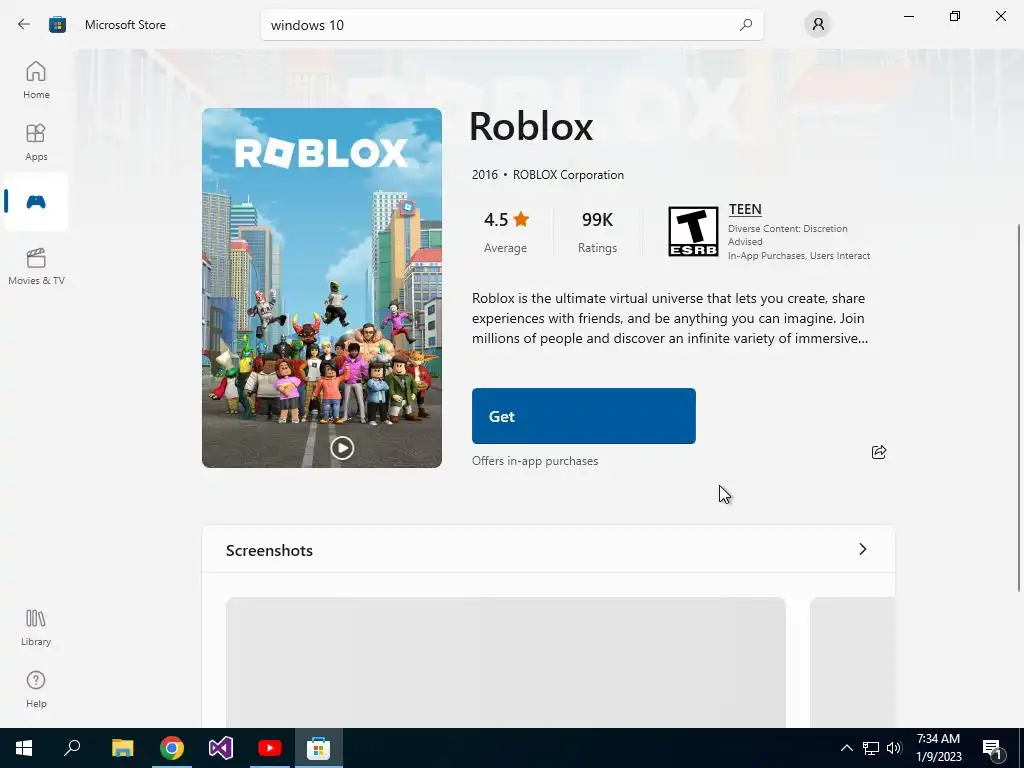Click the Roblox cover art image

click(322, 287)
